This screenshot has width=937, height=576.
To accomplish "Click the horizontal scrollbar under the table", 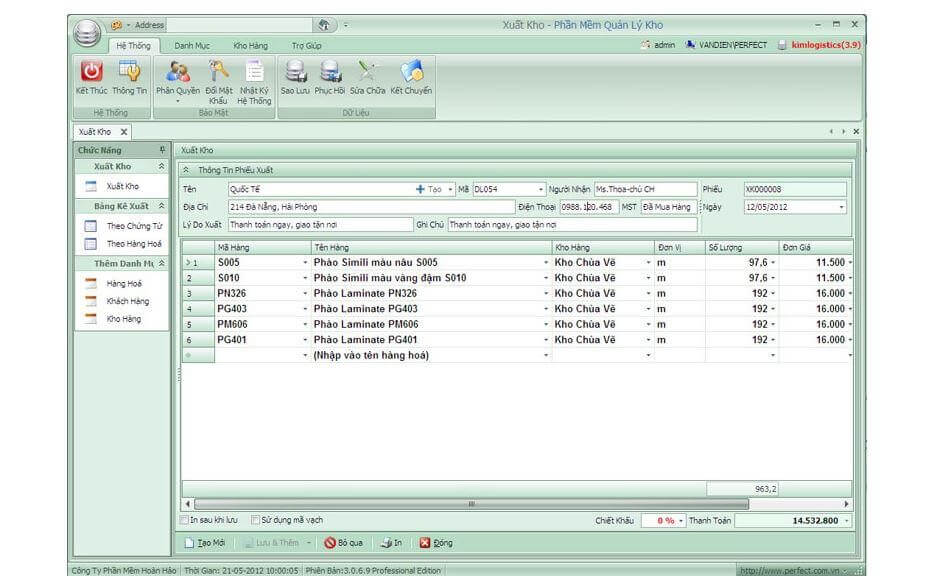I will point(472,504).
